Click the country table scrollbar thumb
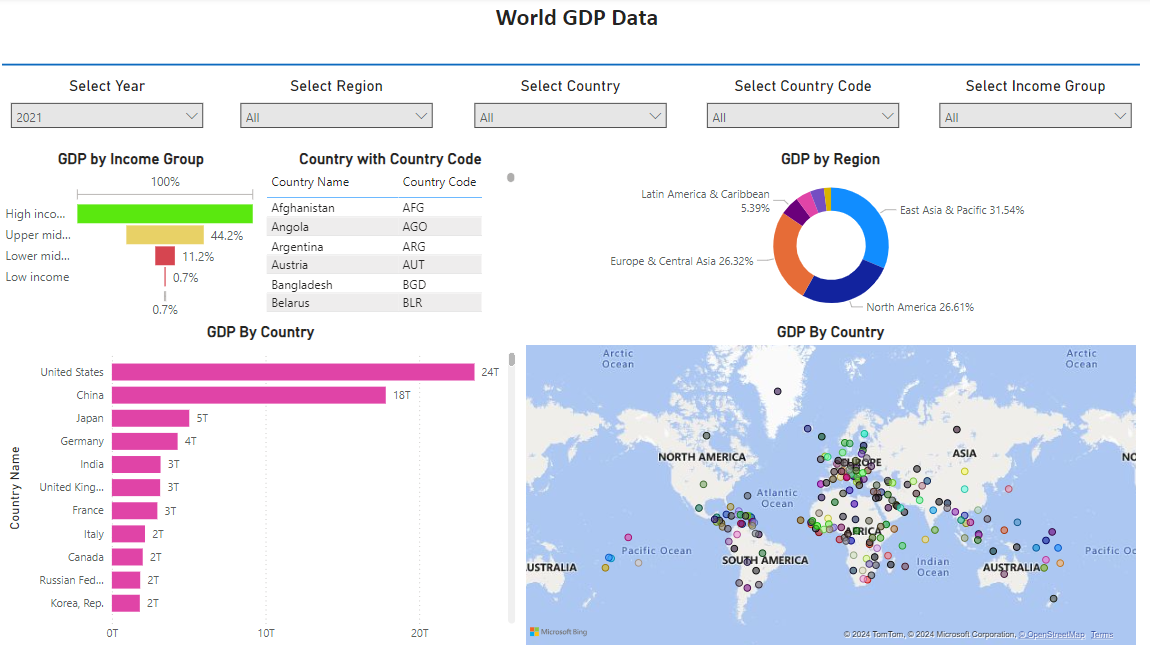Image resolution: width=1150 pixels, height=649 pixels. (x=510, y=177)
